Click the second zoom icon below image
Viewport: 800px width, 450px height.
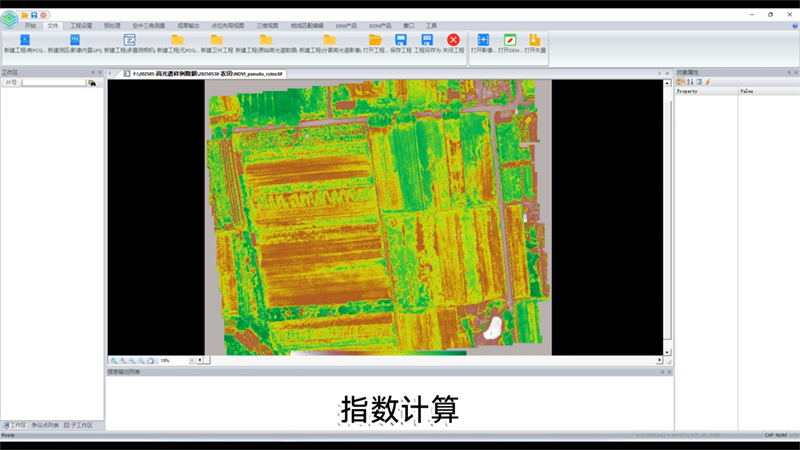coord(123,361)
